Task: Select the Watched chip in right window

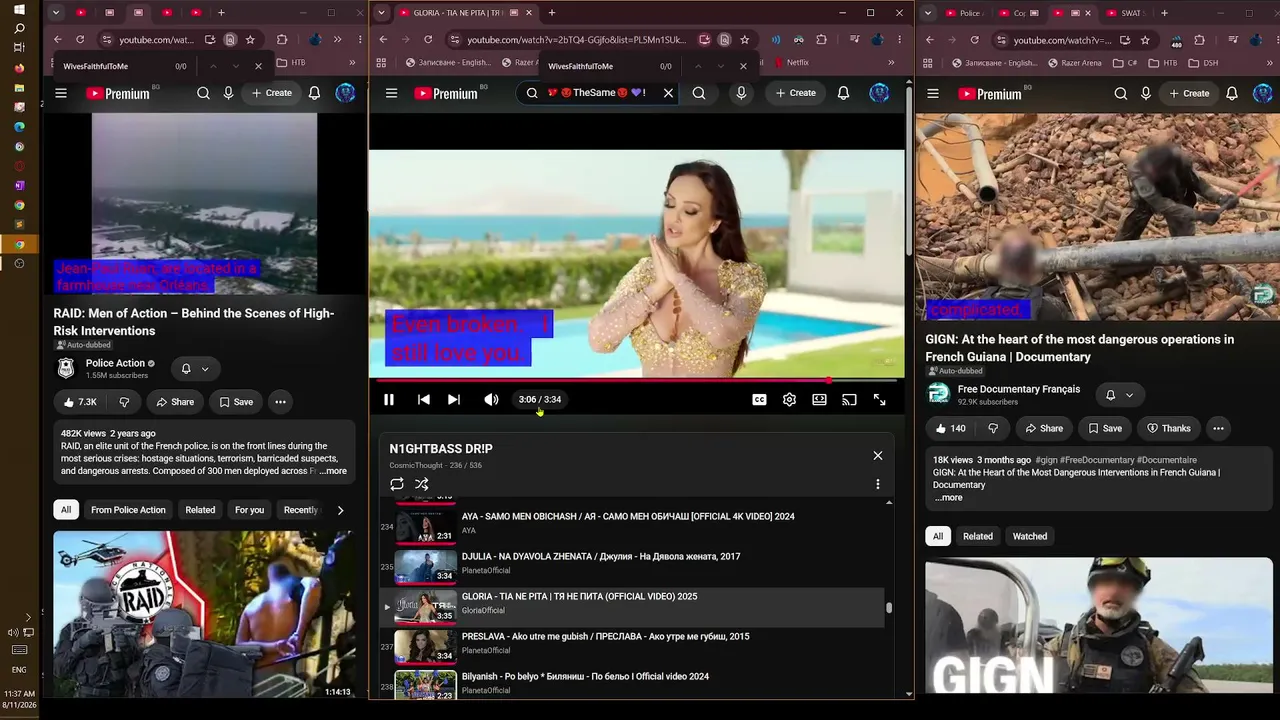Action: [x=1030, y=537]
